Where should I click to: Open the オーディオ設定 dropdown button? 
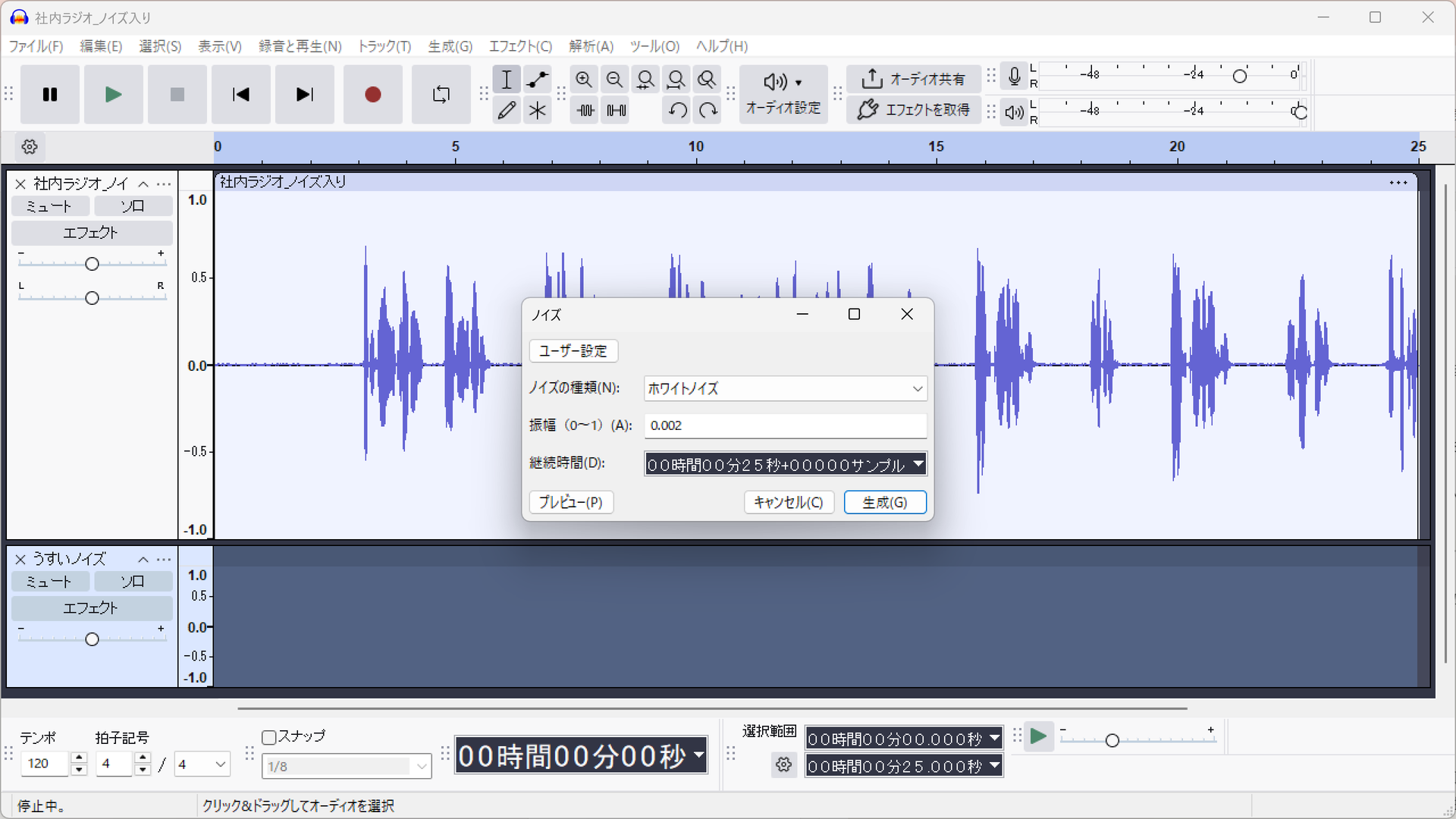click(783, 94)
